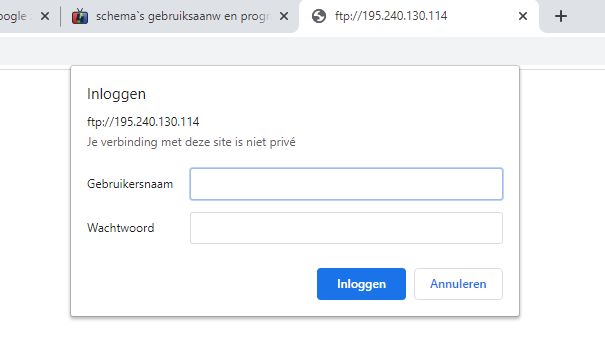Click the globe icon on ftp tab
This screenshot has width=605, height=360.
pos(319,16)
